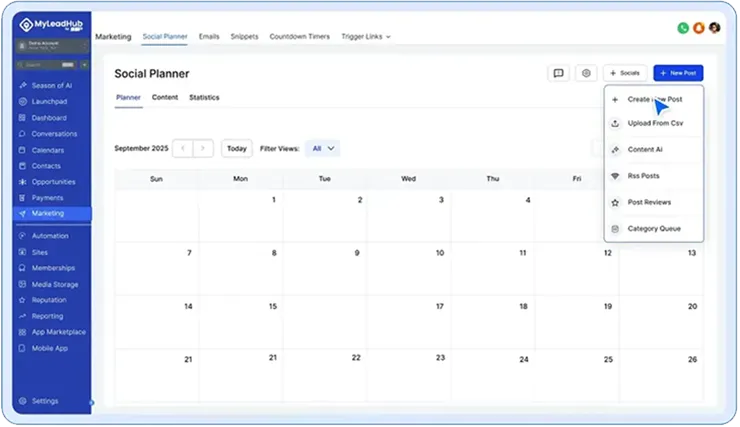Viewport: 740px width, 427px height.
Task: Open Countdown Timers tab
Action: [300, 36]
